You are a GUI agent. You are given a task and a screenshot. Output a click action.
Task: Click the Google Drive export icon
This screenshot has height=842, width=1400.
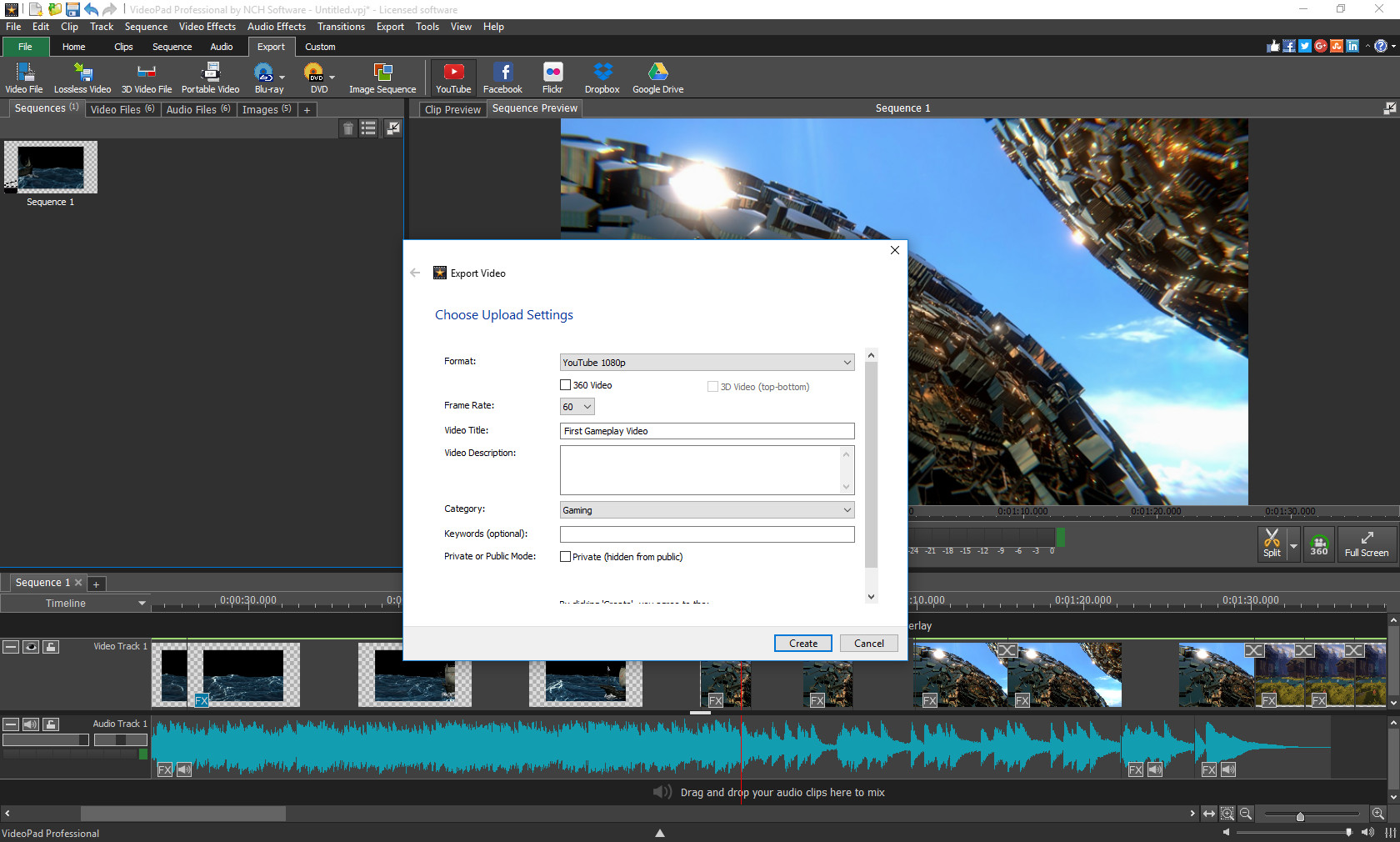(x=657, y=77)
